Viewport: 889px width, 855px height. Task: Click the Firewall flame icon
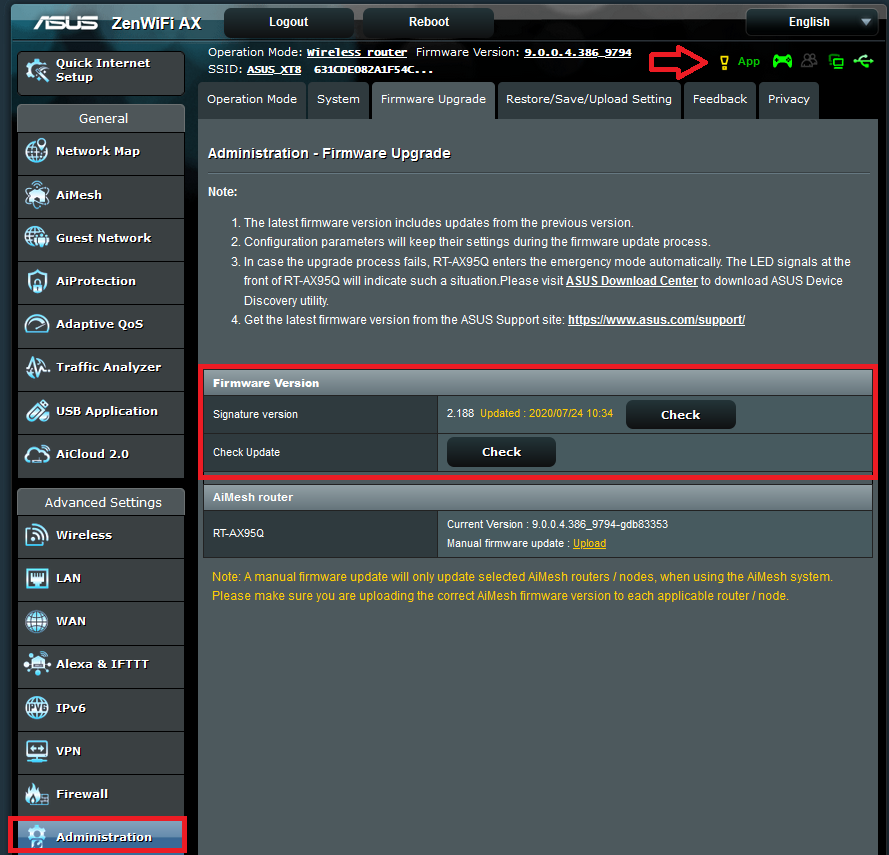(x=37, y=793)
